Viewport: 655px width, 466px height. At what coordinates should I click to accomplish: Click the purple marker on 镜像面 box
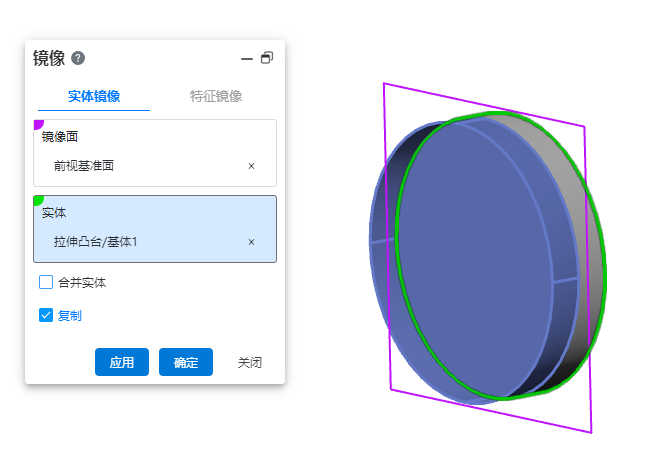(38, 124)
